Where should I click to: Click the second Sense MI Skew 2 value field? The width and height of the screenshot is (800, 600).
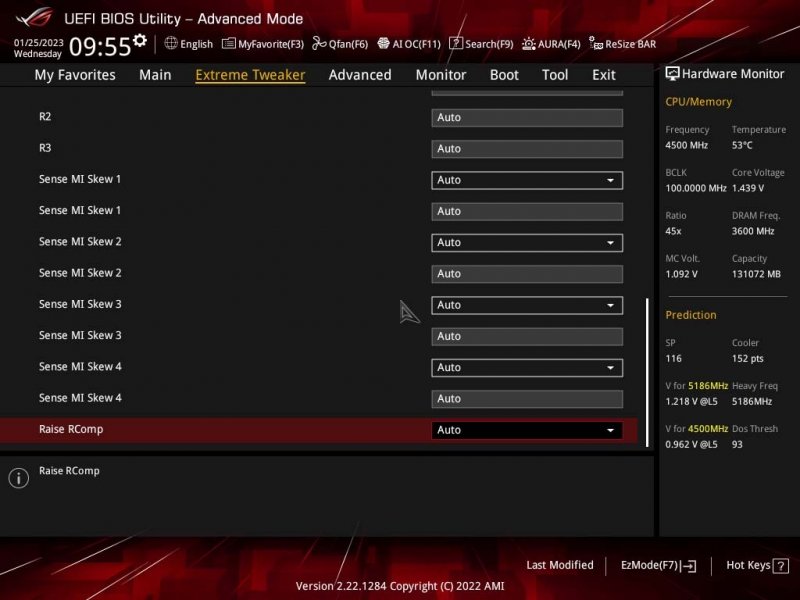527,274
